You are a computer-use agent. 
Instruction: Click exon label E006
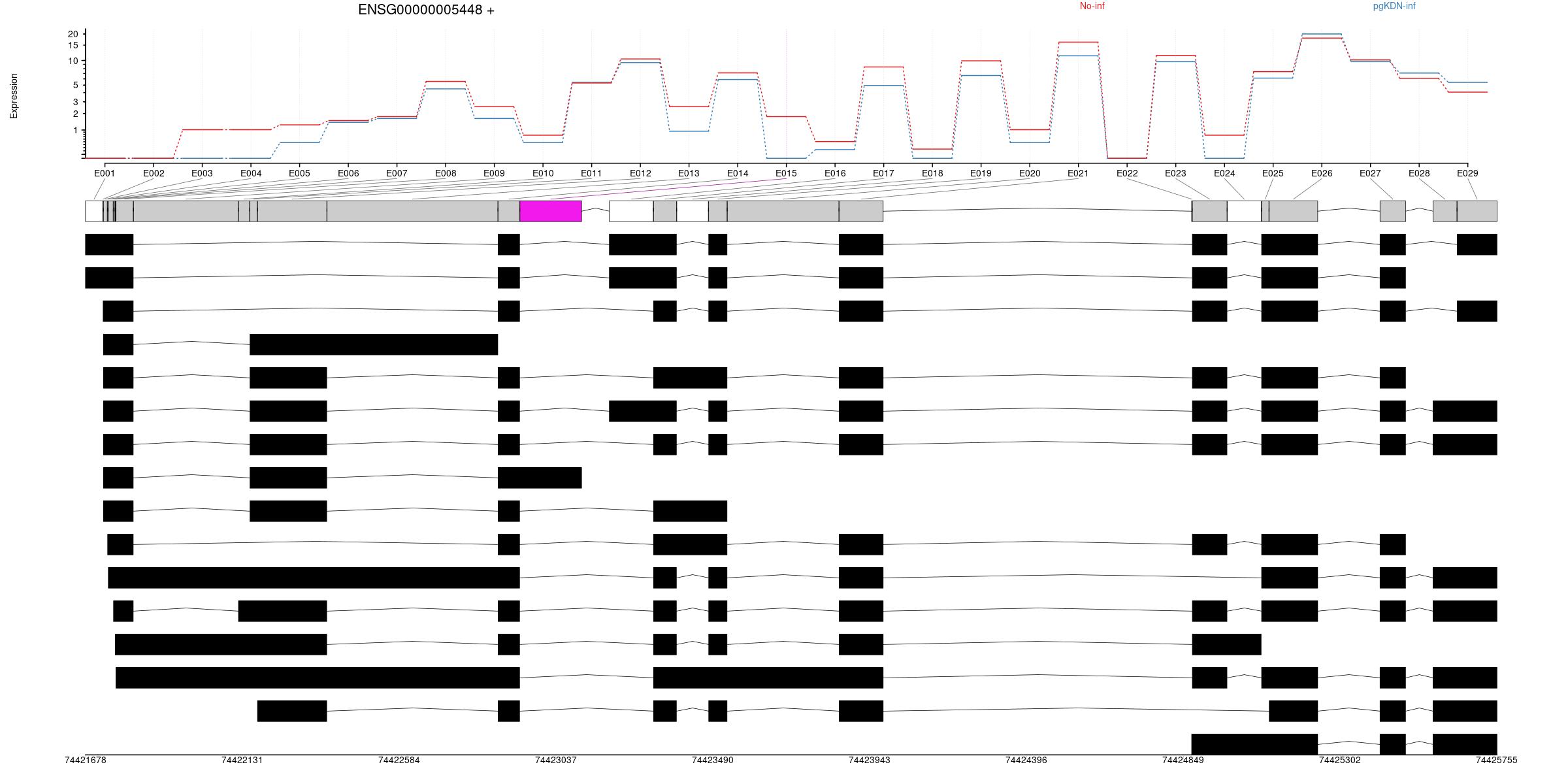[x=348, y=173]
